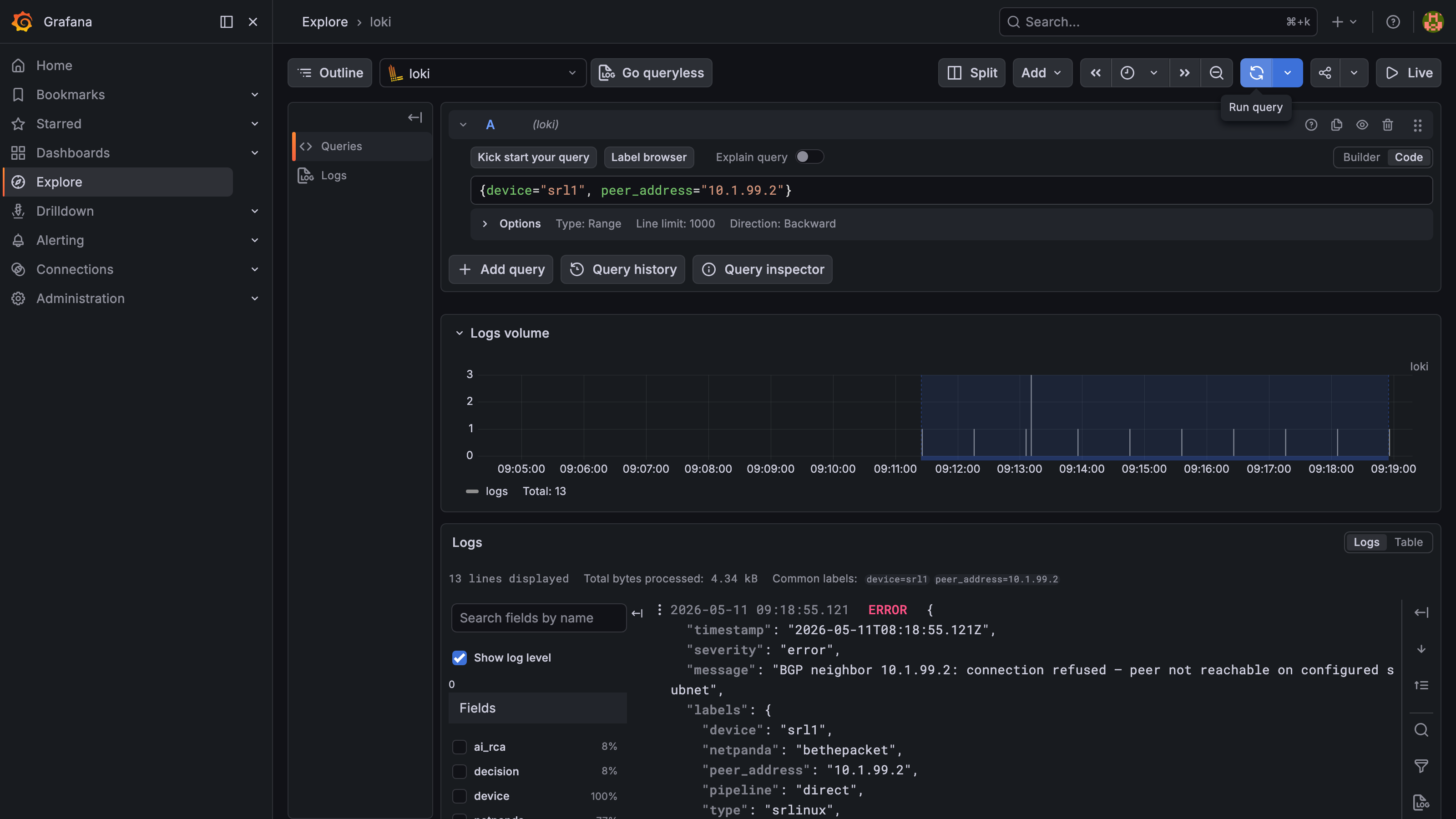Filter logs by level
Viewport: 1456px width, 819px height.
(1421, 766)
